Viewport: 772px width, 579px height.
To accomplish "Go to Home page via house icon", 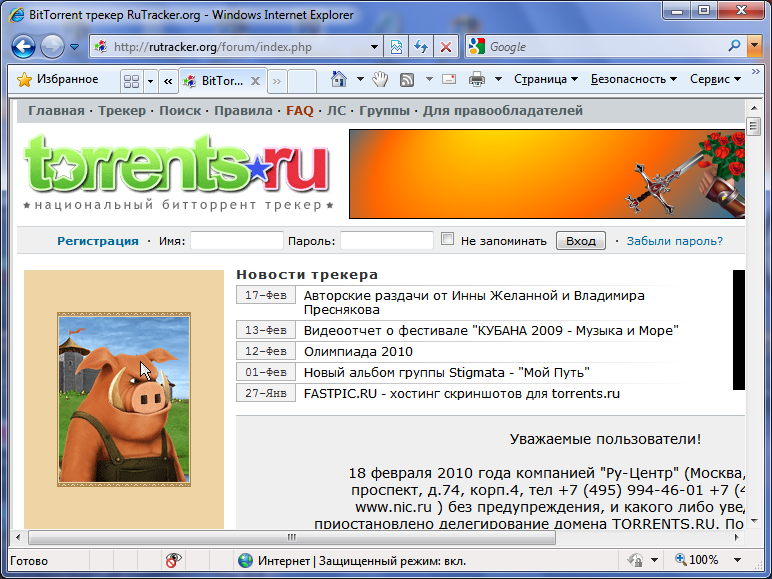I will point(339,79).
